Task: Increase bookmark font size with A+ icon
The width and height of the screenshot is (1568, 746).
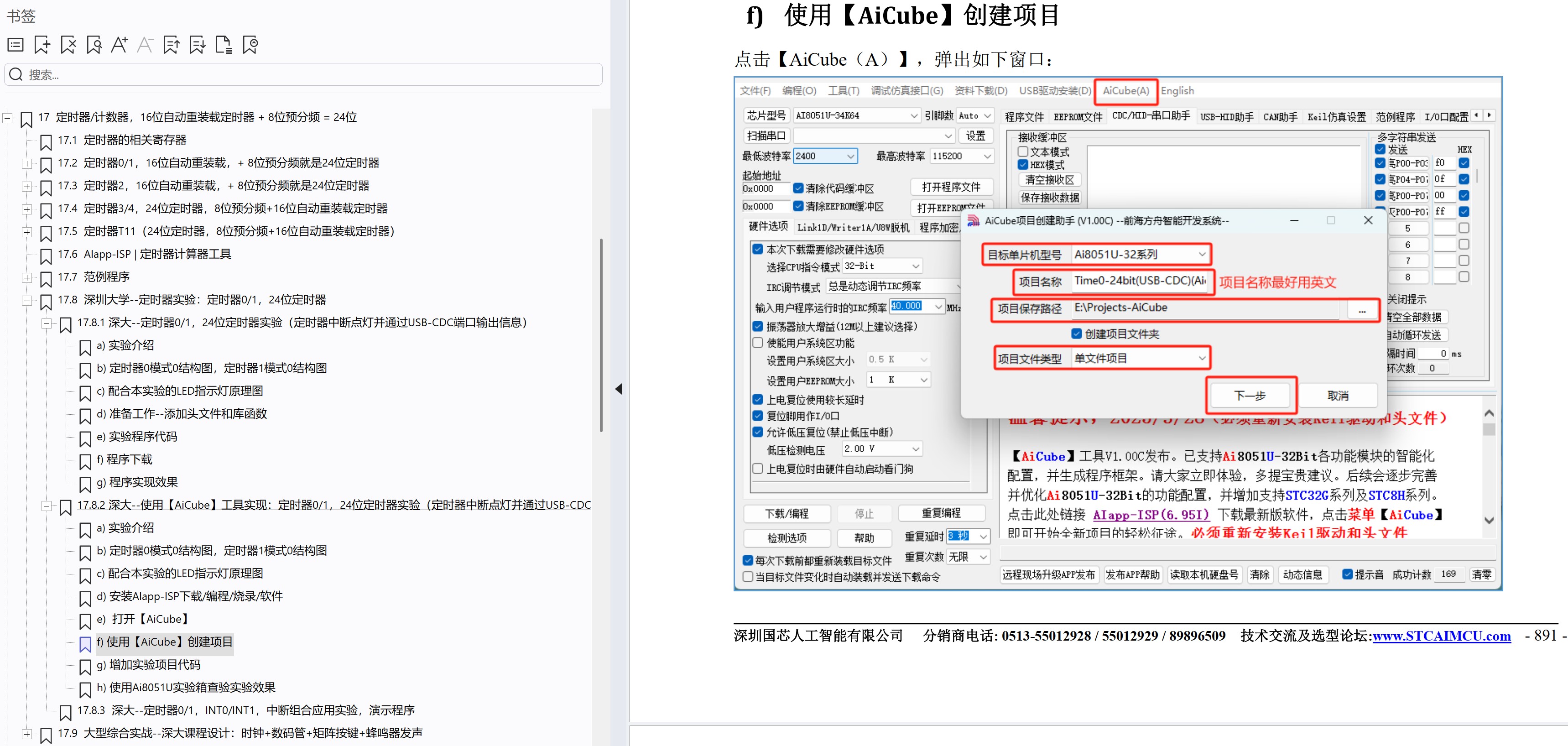Action: pyautogui.click(x=120, y=44)
